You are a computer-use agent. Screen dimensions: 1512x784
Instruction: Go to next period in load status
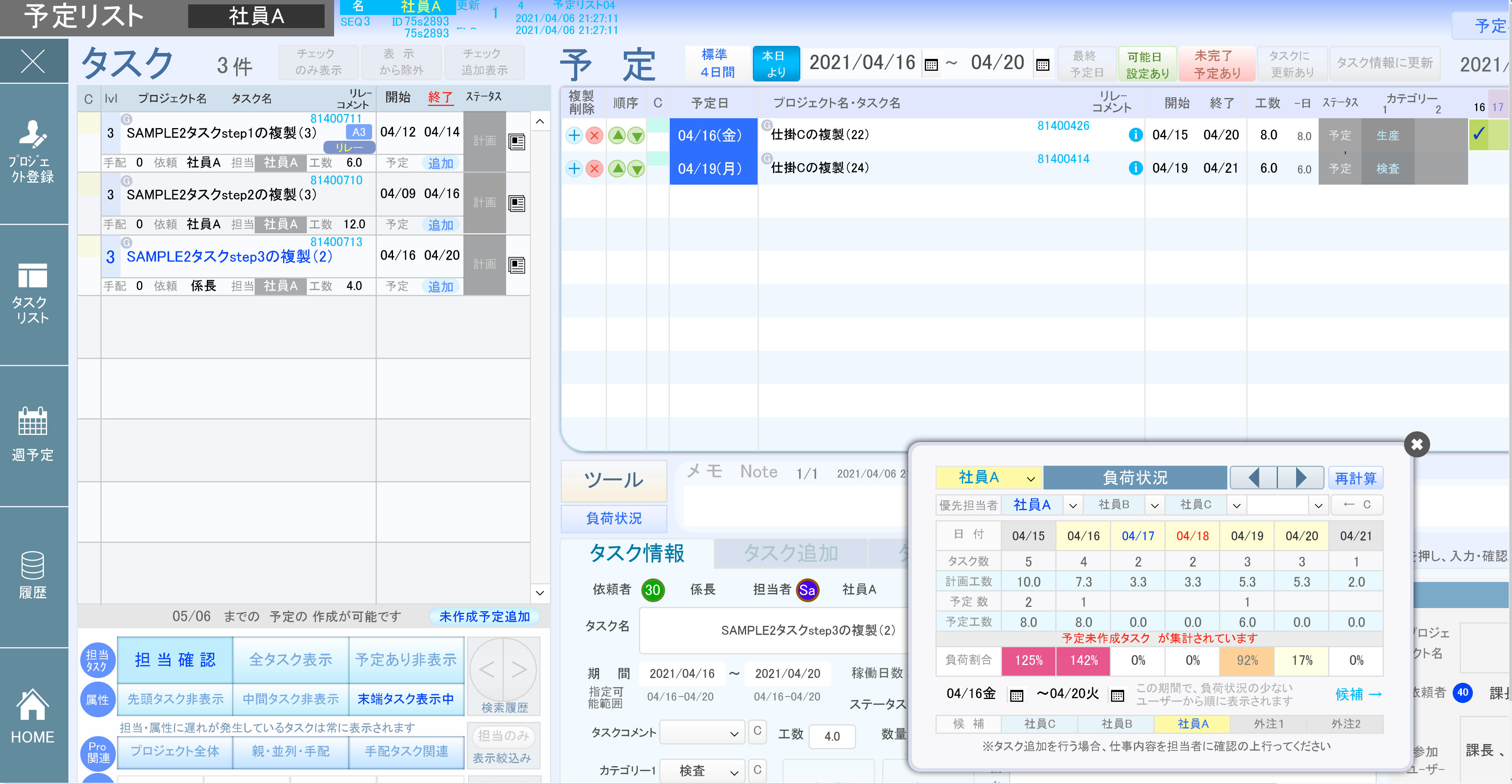point(1301,478)
